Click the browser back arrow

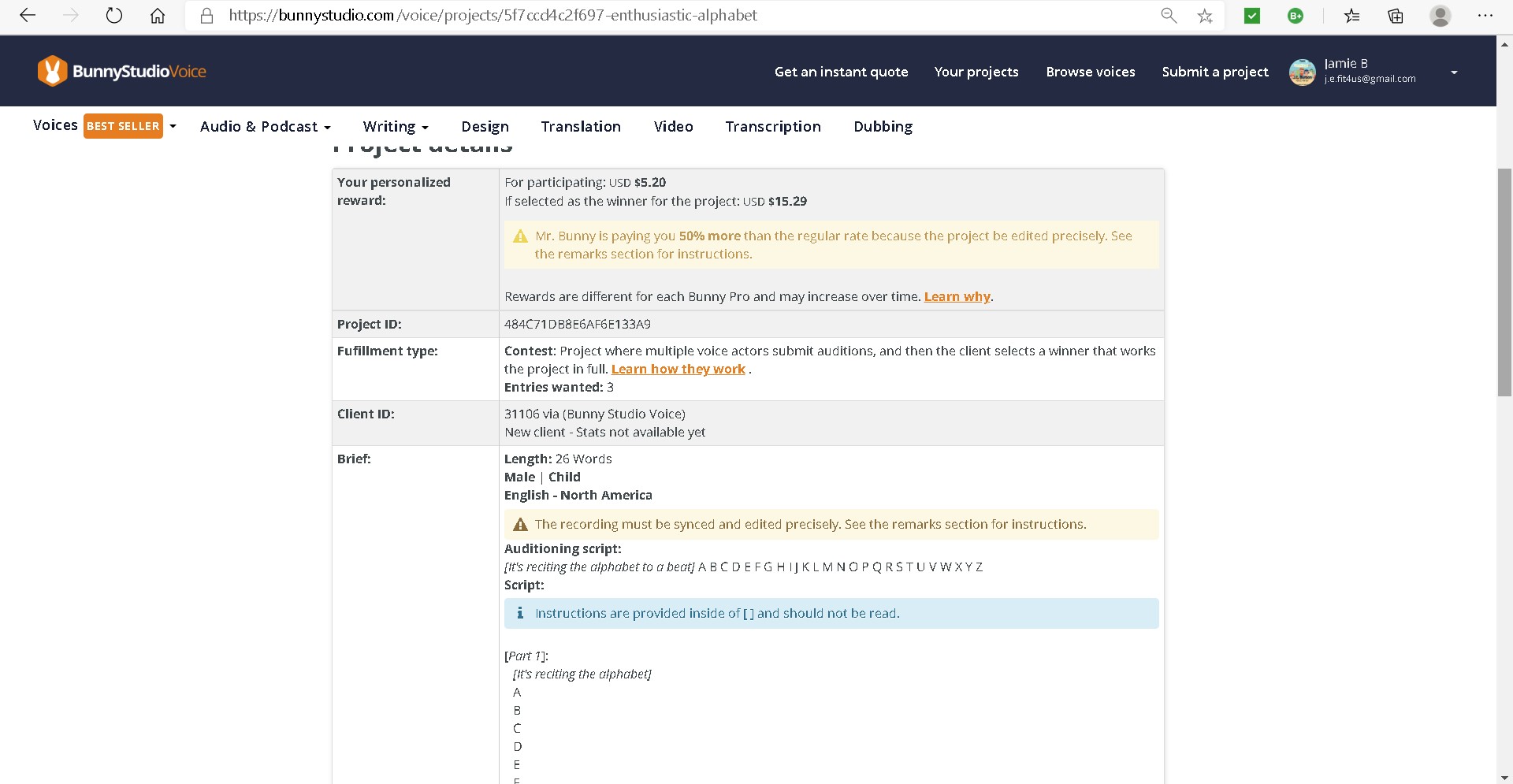point(28,16)
